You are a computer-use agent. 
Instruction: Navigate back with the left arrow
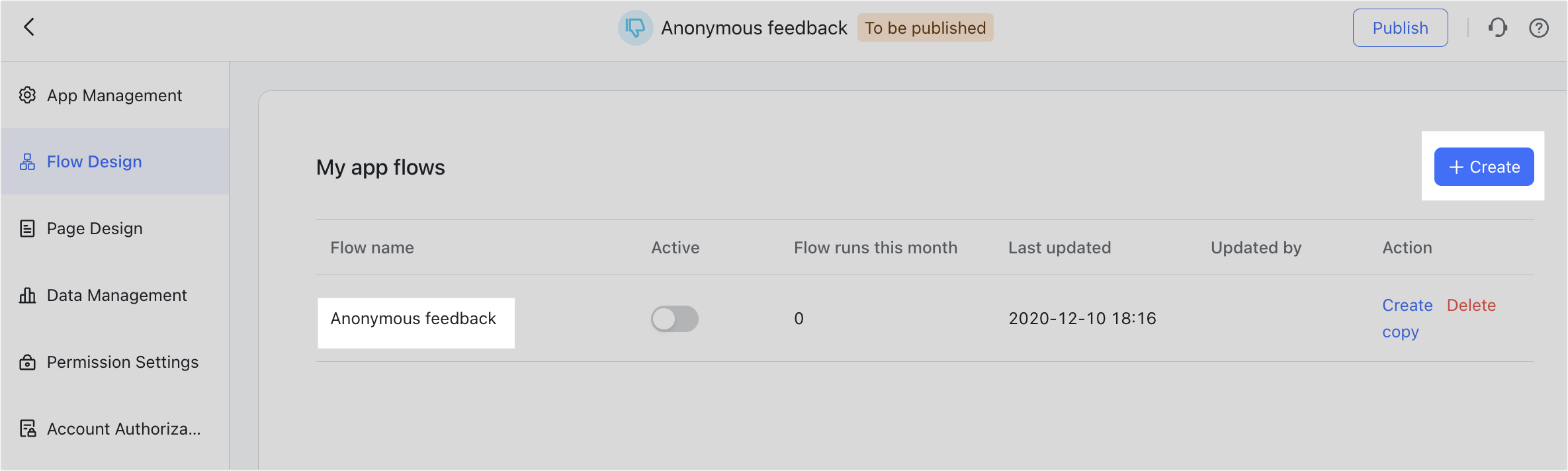(29, 27)
